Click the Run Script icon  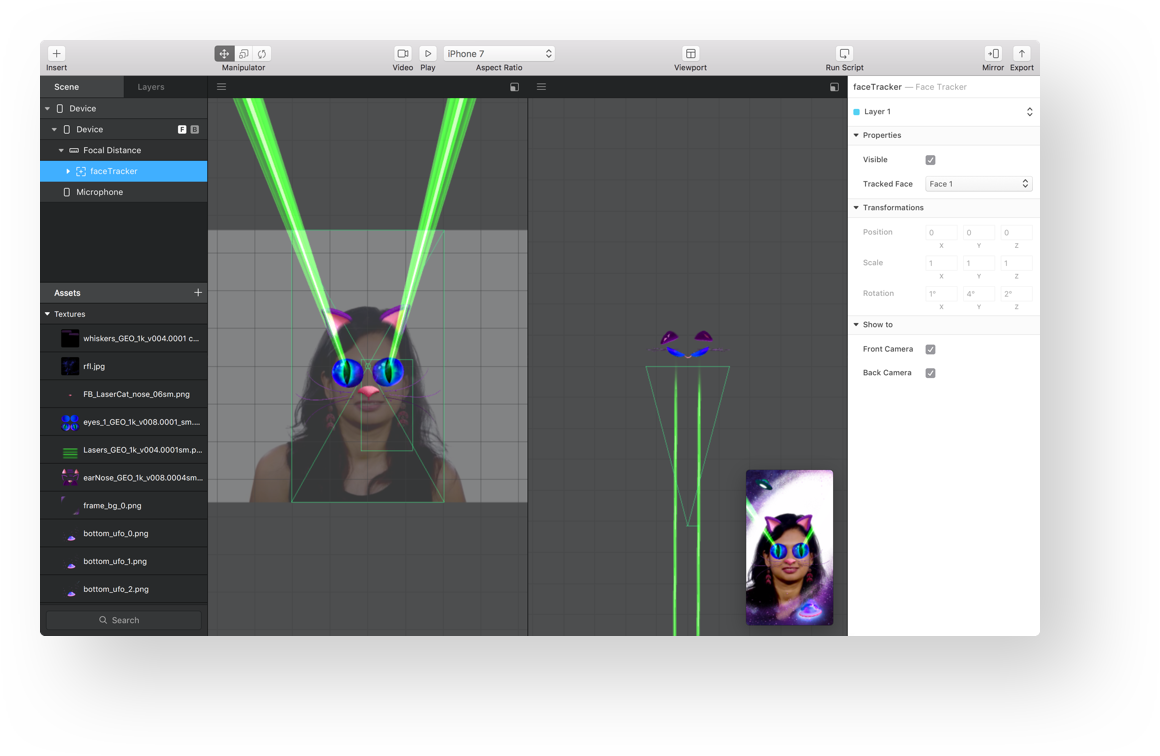coord(844,54)
